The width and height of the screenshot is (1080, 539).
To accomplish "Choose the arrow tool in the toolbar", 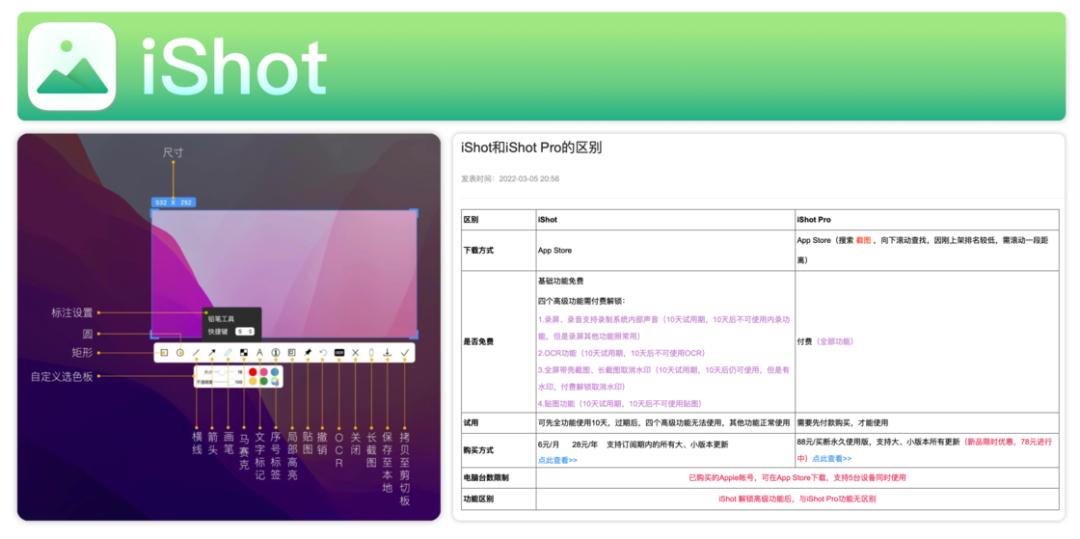I will 211,352.
